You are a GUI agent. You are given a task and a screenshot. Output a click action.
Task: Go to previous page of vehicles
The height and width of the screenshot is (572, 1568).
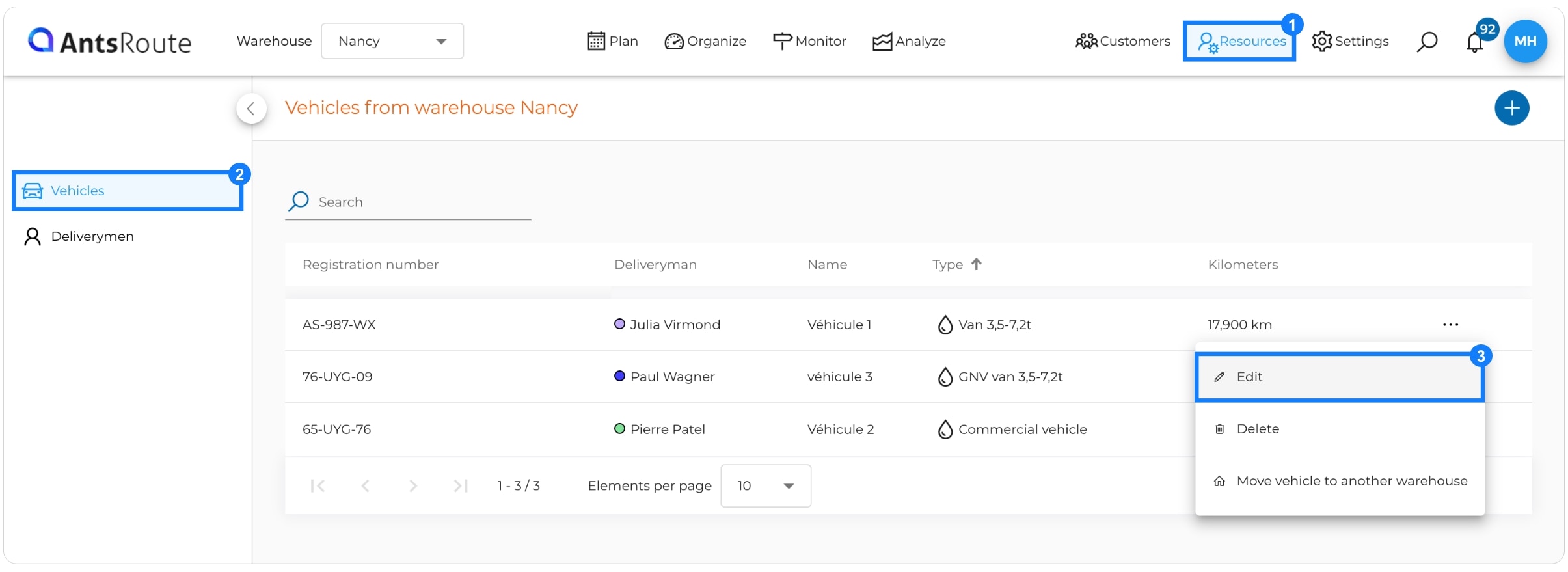point(365,485)
